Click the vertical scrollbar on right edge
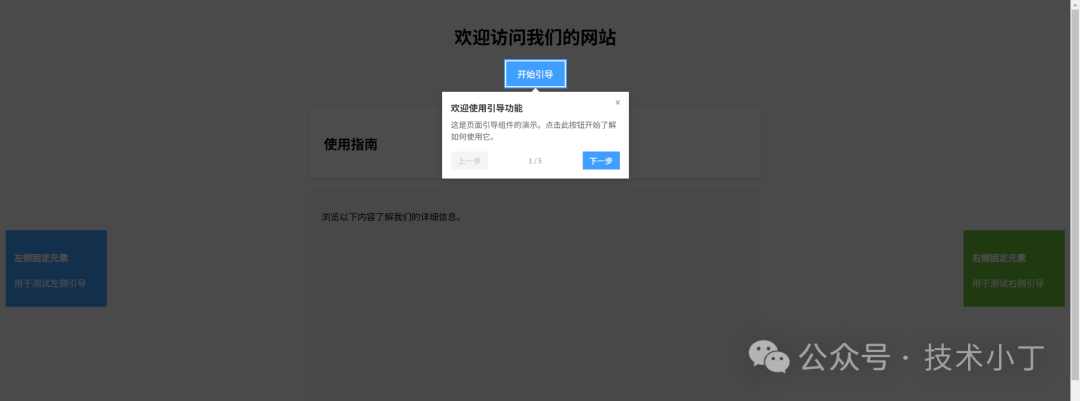1080x401 pixels. [x=1075, y=200]
